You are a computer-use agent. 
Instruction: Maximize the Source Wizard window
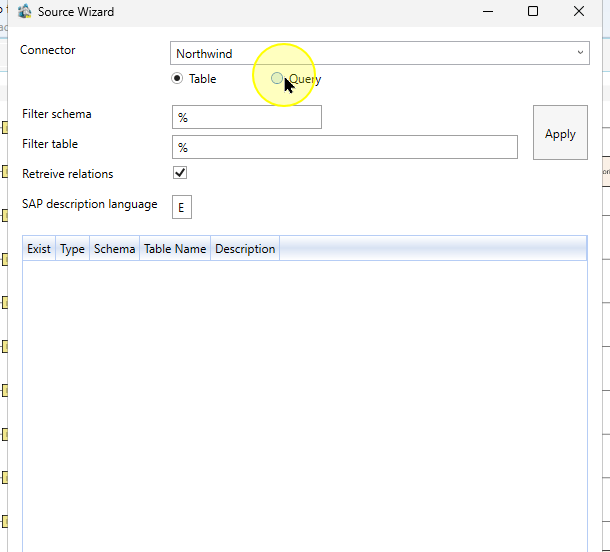pyautogui.click(x=533, y=11)
